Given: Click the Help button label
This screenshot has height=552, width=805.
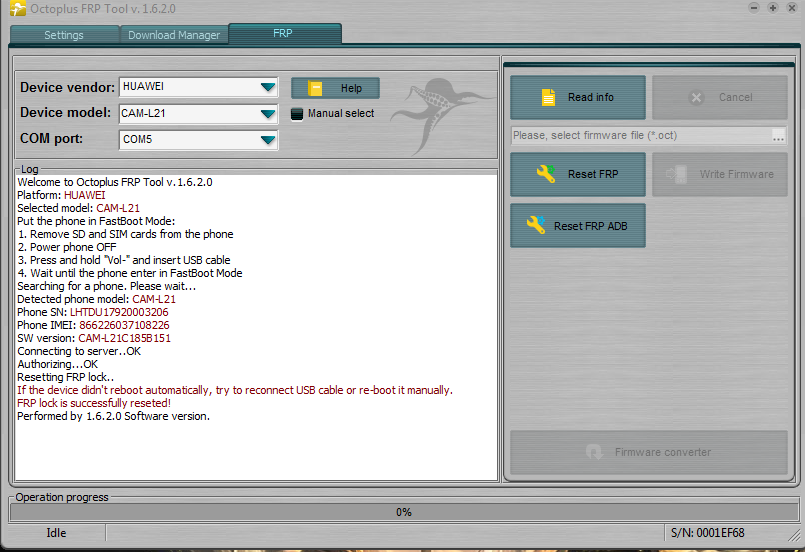Looking at the screenshot, I should pos(351,88).
